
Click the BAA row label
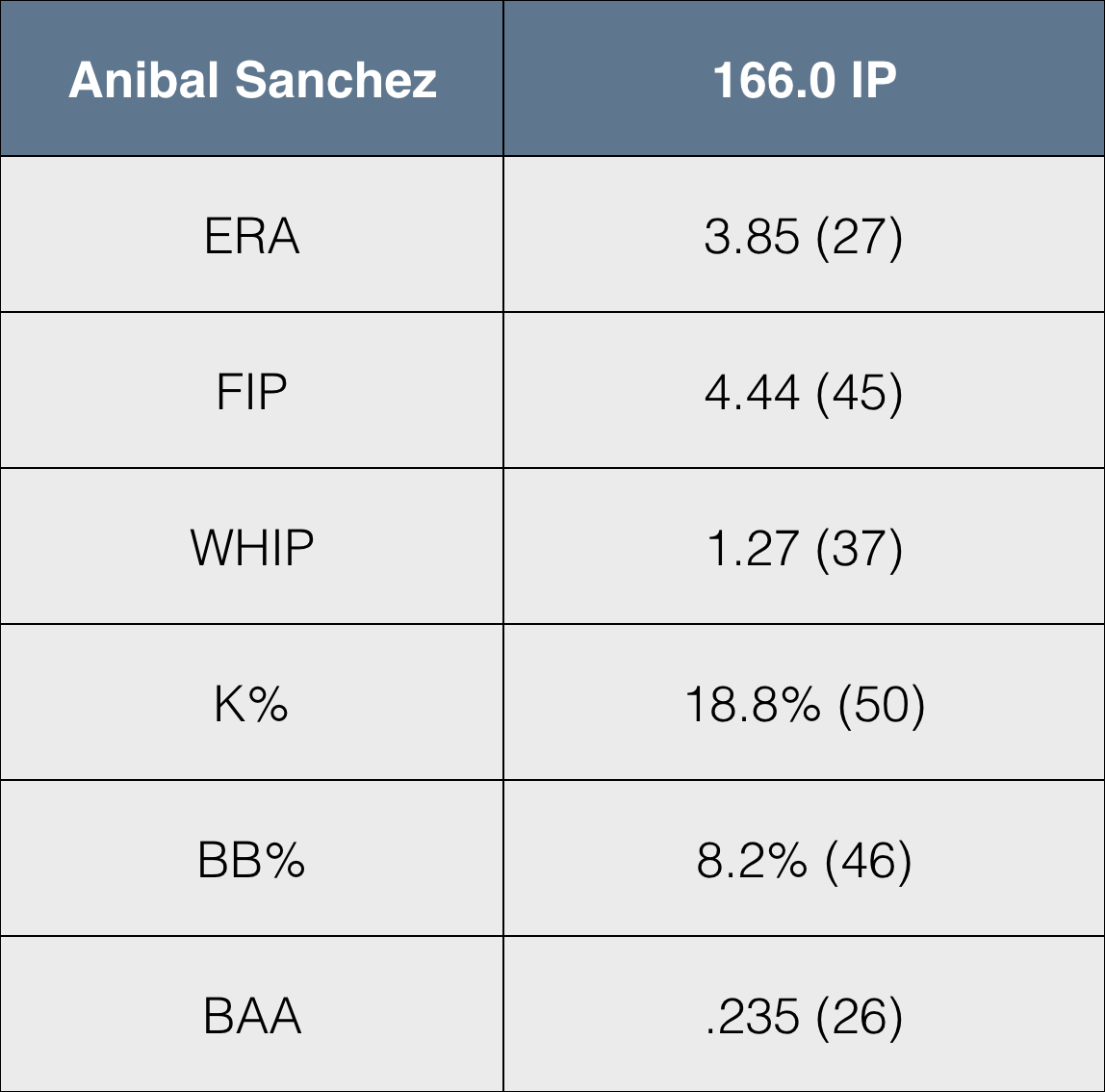click(252, 1016)
